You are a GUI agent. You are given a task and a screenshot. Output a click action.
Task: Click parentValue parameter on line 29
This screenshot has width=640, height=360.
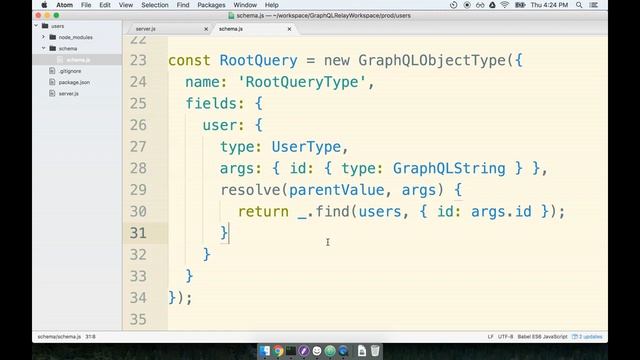[x=336, y=190]
